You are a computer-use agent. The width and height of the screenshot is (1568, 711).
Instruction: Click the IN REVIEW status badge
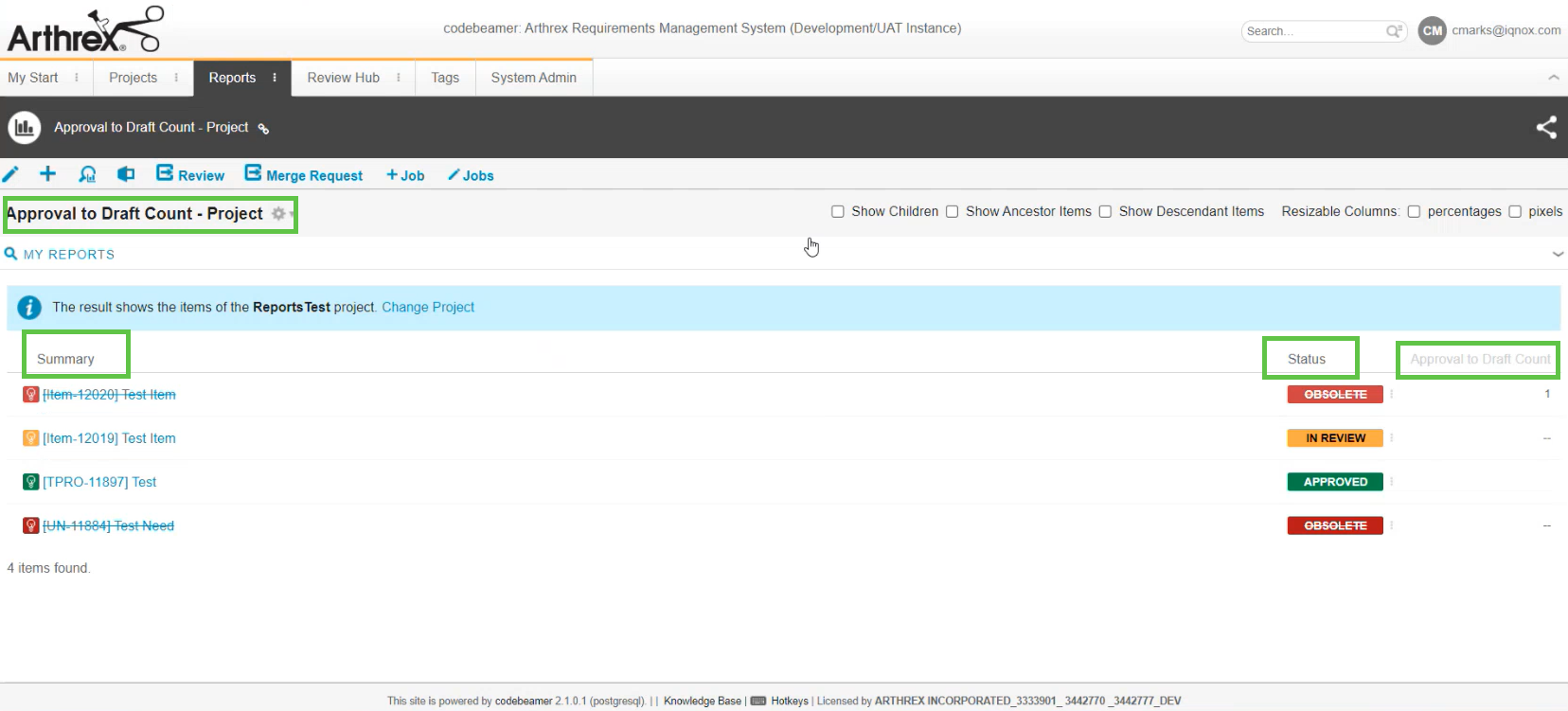[x=1335, y=438]
